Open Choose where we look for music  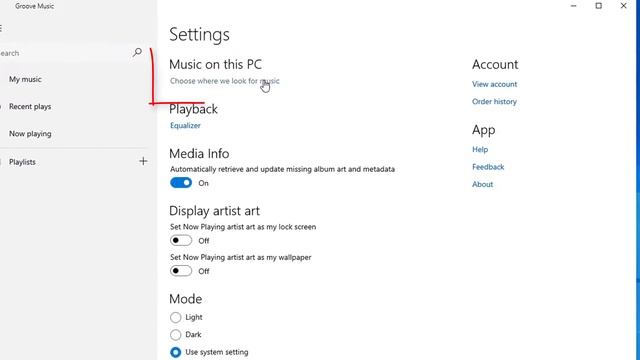coord(225,81)
